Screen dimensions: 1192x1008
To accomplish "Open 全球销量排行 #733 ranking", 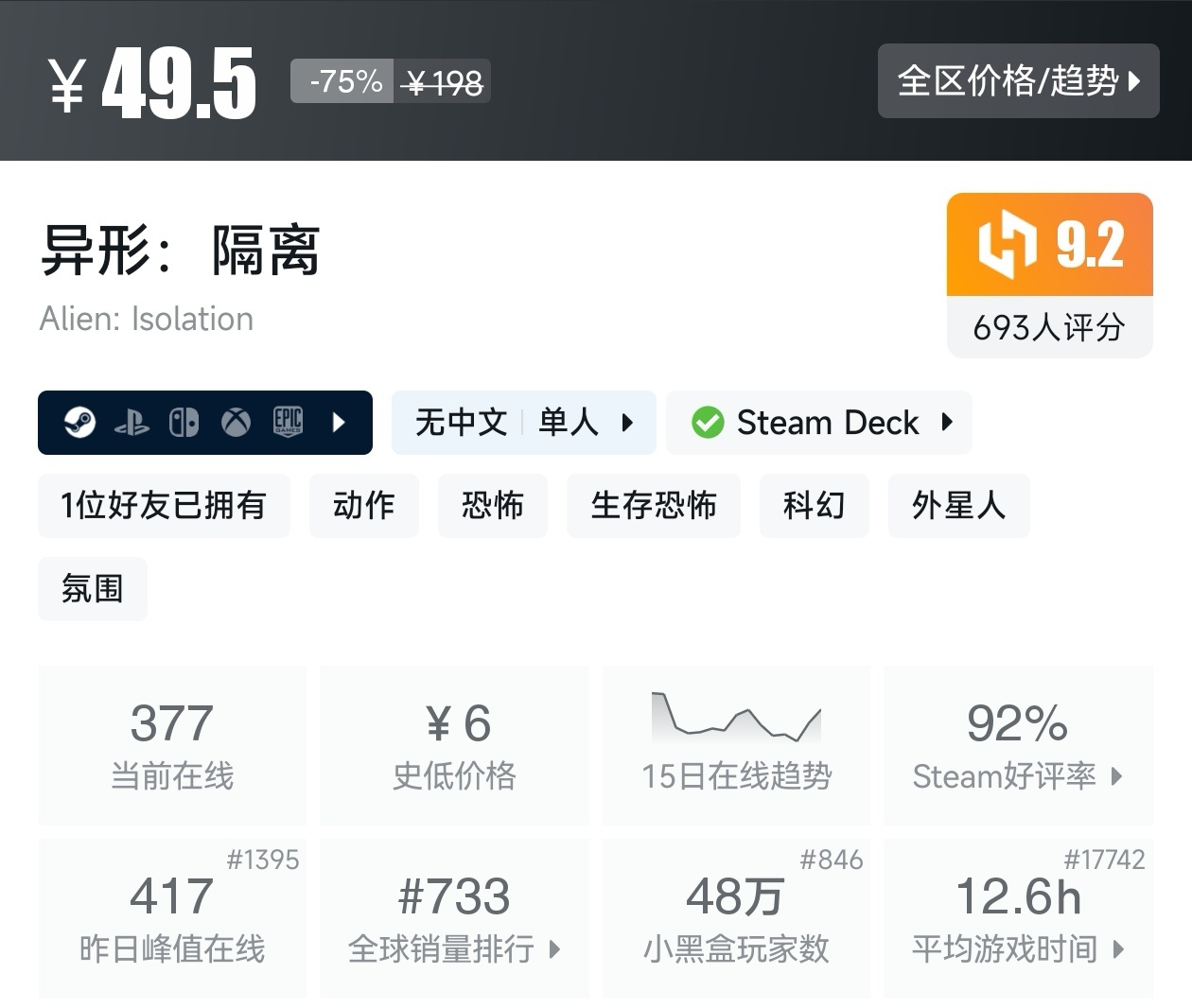I will pos(454,917).
